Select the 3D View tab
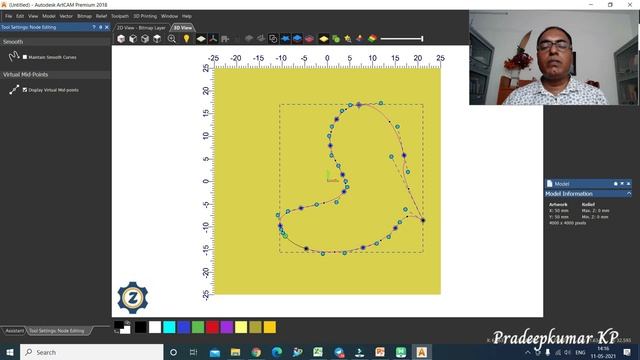 tap(182, 28)
